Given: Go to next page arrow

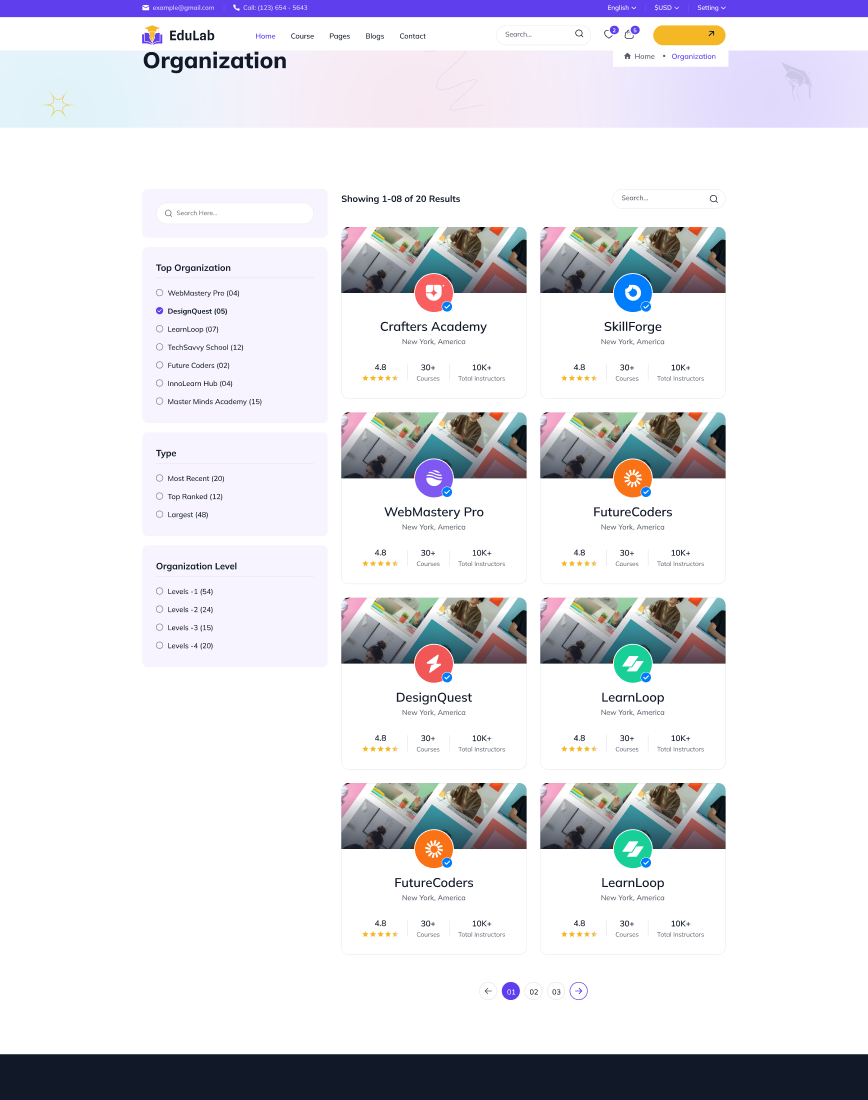Looking at the screenshot, I should pos(578,991).
